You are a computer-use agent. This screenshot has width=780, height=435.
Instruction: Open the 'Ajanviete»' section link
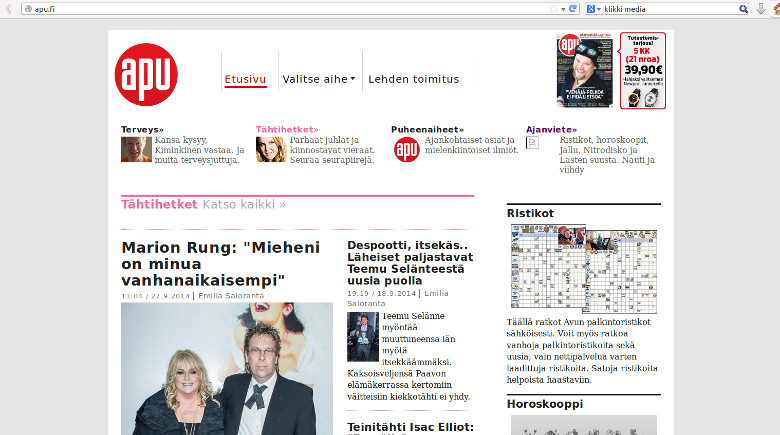click(x=552, y=129)
